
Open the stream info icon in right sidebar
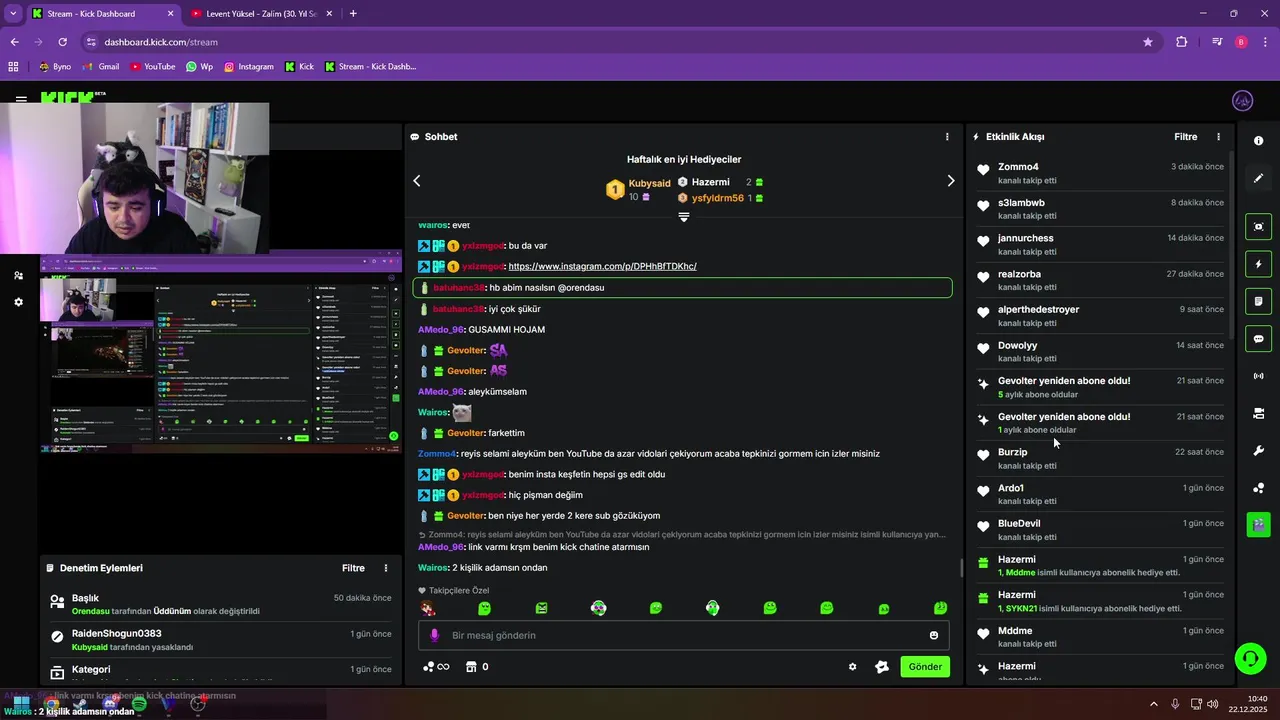tap(1259, 141)
